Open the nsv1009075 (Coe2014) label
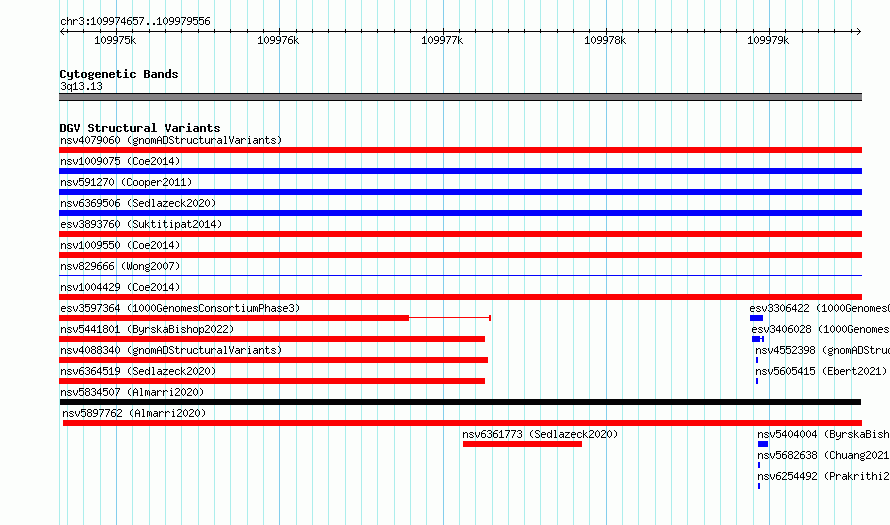 (120, 161)
